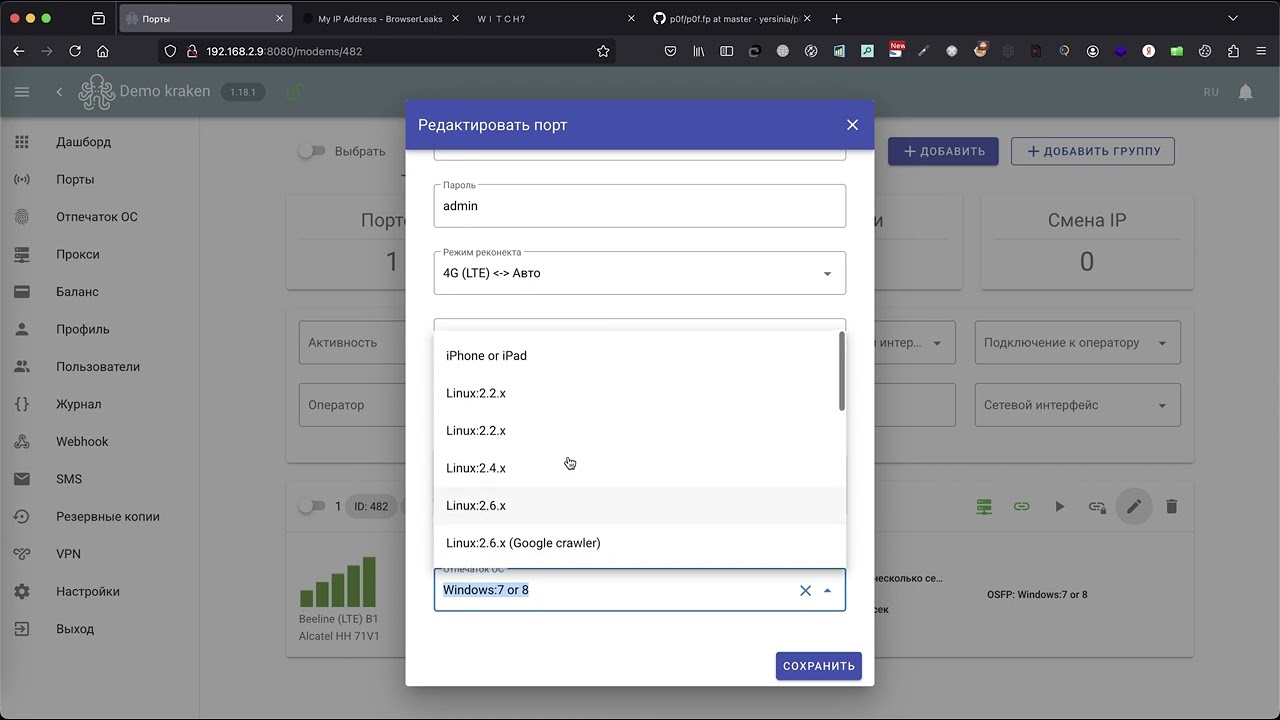Click the dropdown list scrollbar
The width and height of the screenshot is (1280, 720).
[842, 372]
